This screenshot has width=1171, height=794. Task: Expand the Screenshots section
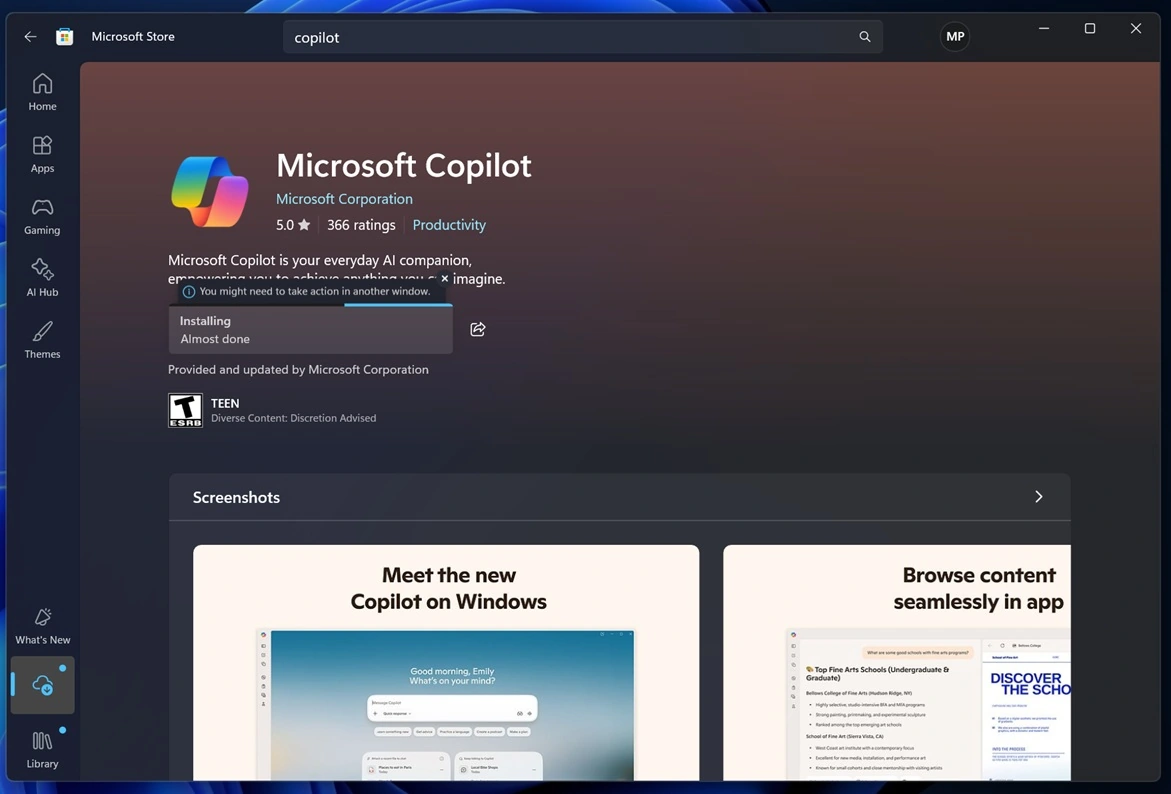pyautogui.click(x=1038, y=496)
